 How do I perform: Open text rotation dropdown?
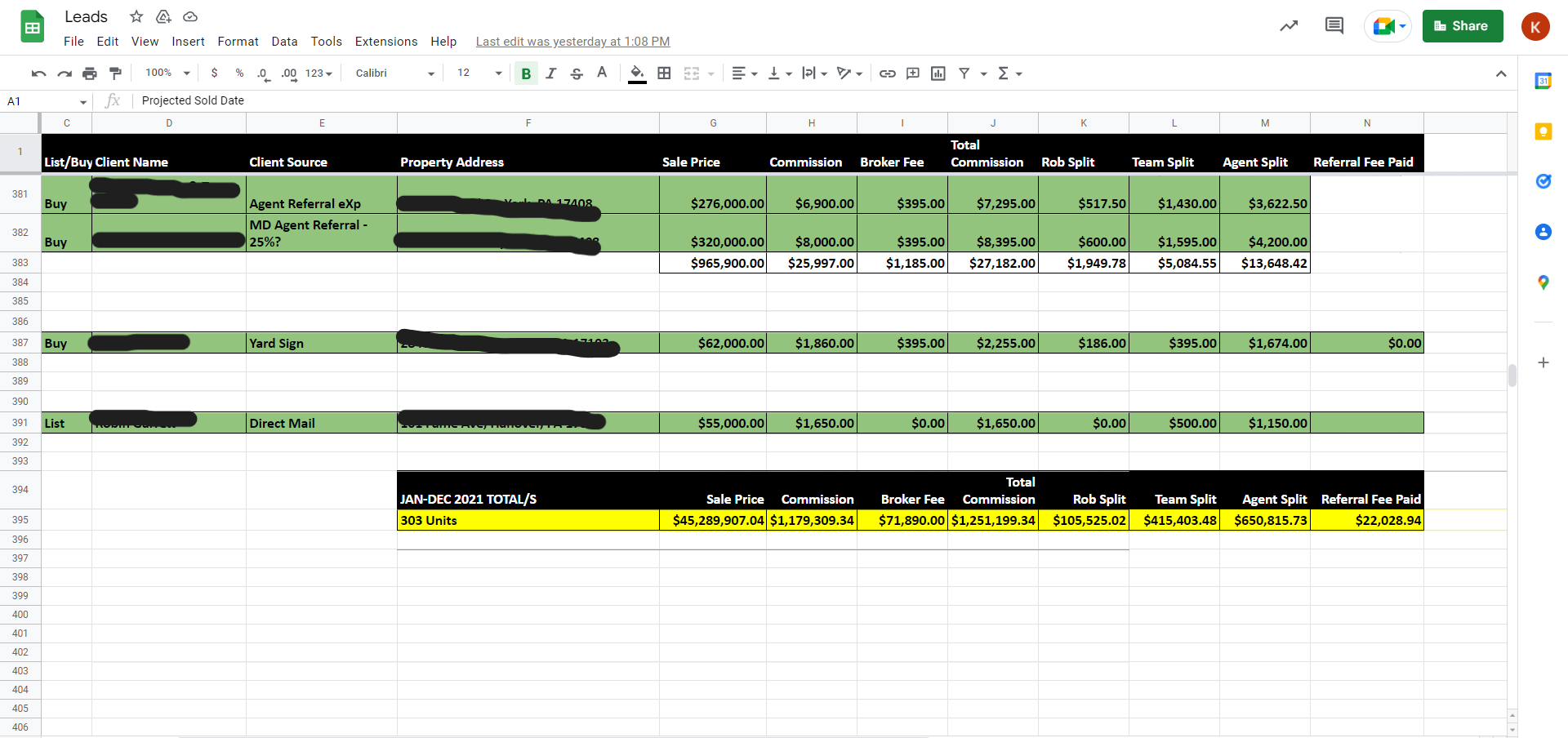pyautogui.click(x=849, y=73)
